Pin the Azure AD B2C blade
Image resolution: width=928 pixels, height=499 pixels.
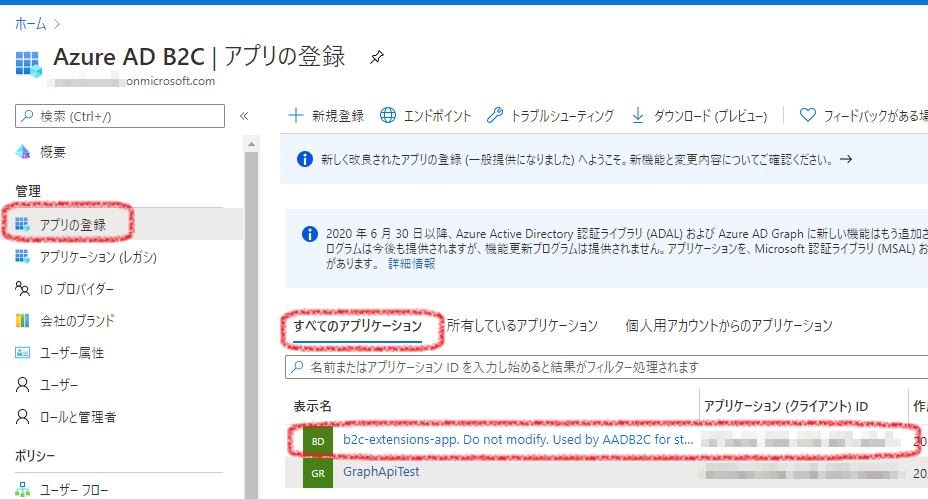point(376,57)
